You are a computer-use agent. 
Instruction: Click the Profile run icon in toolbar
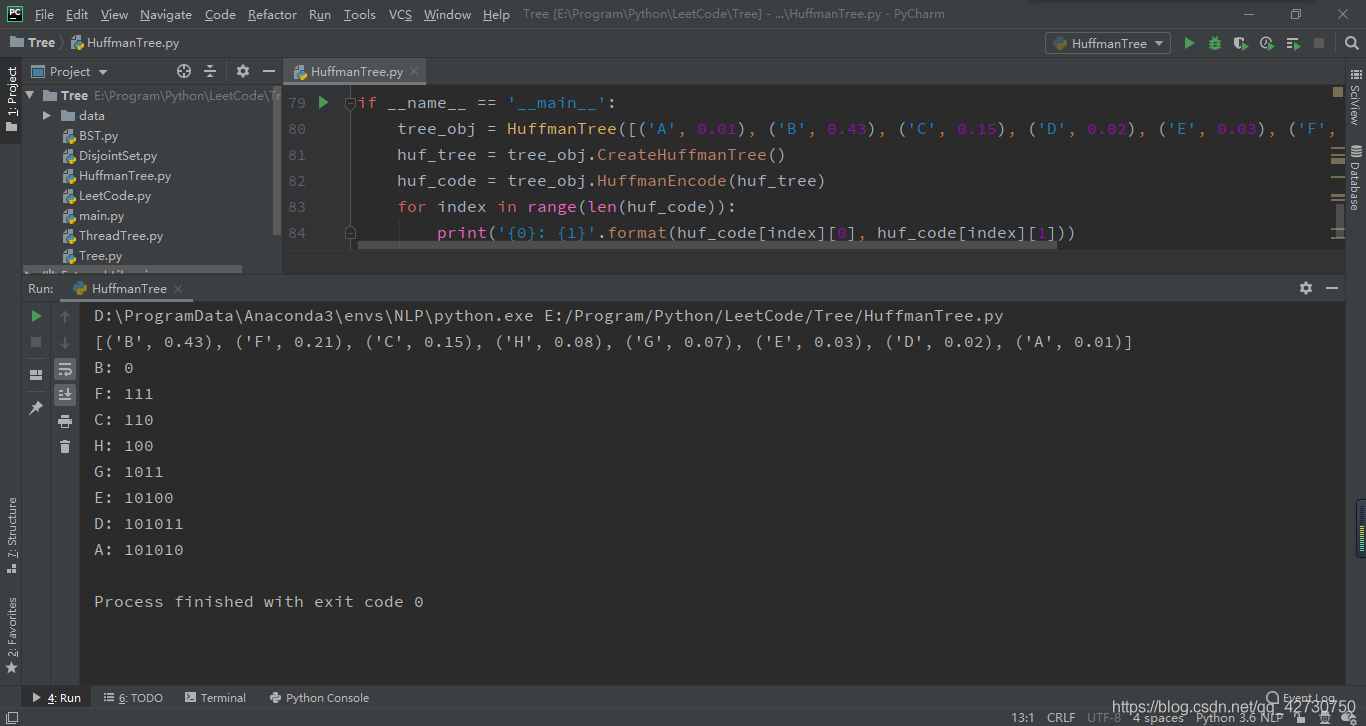coord(1267,43)
